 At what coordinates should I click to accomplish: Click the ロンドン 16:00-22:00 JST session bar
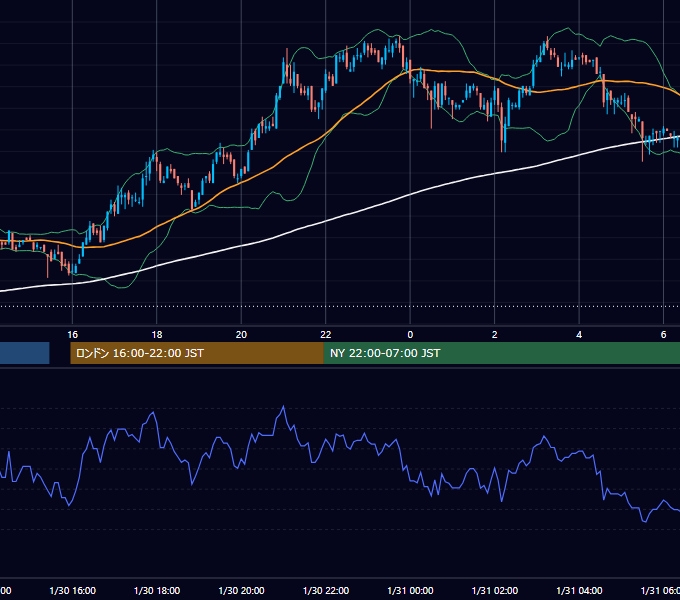click(x=197, y=353)
